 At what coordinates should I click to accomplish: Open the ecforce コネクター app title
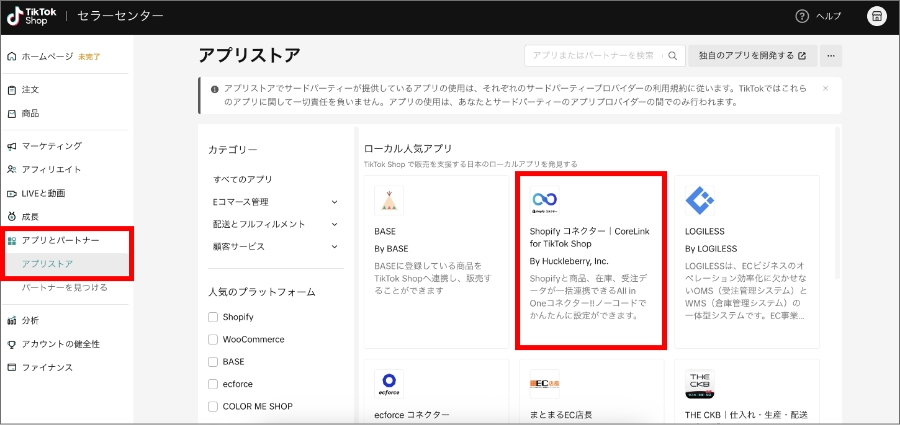coord(412,415)
